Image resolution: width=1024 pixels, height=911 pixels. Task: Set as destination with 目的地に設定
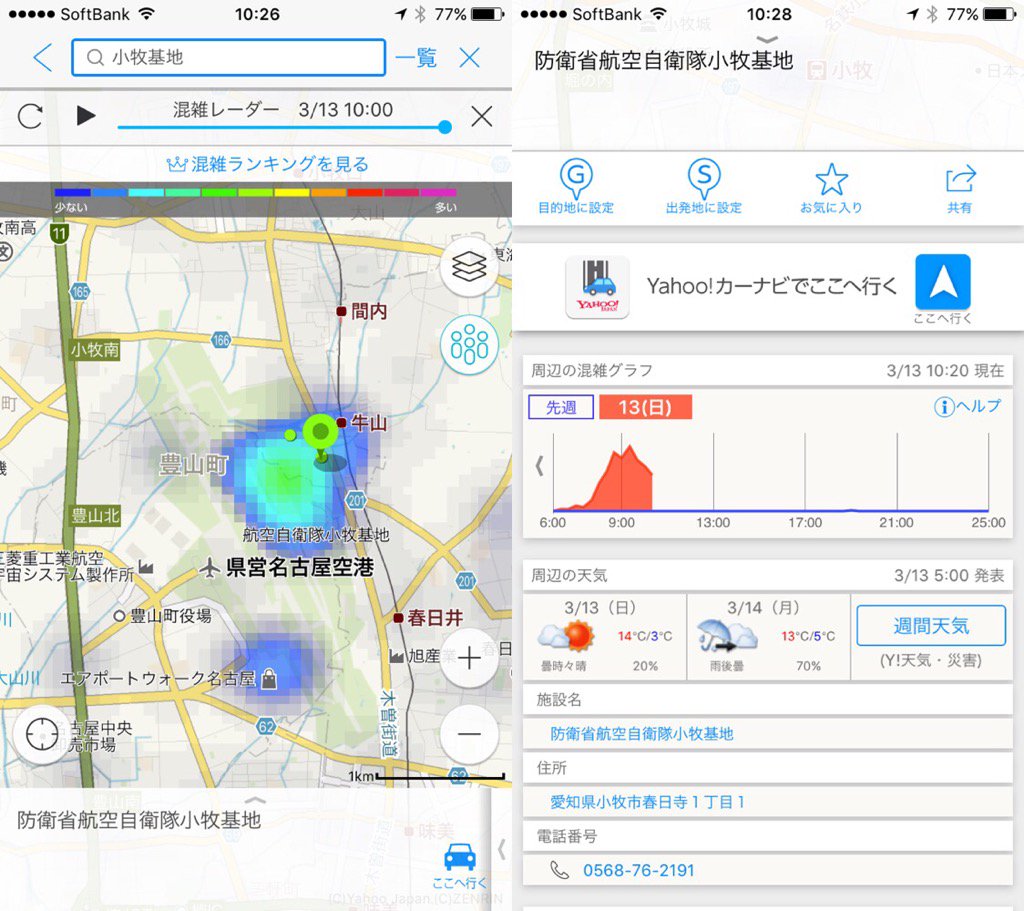pos(576,187)
